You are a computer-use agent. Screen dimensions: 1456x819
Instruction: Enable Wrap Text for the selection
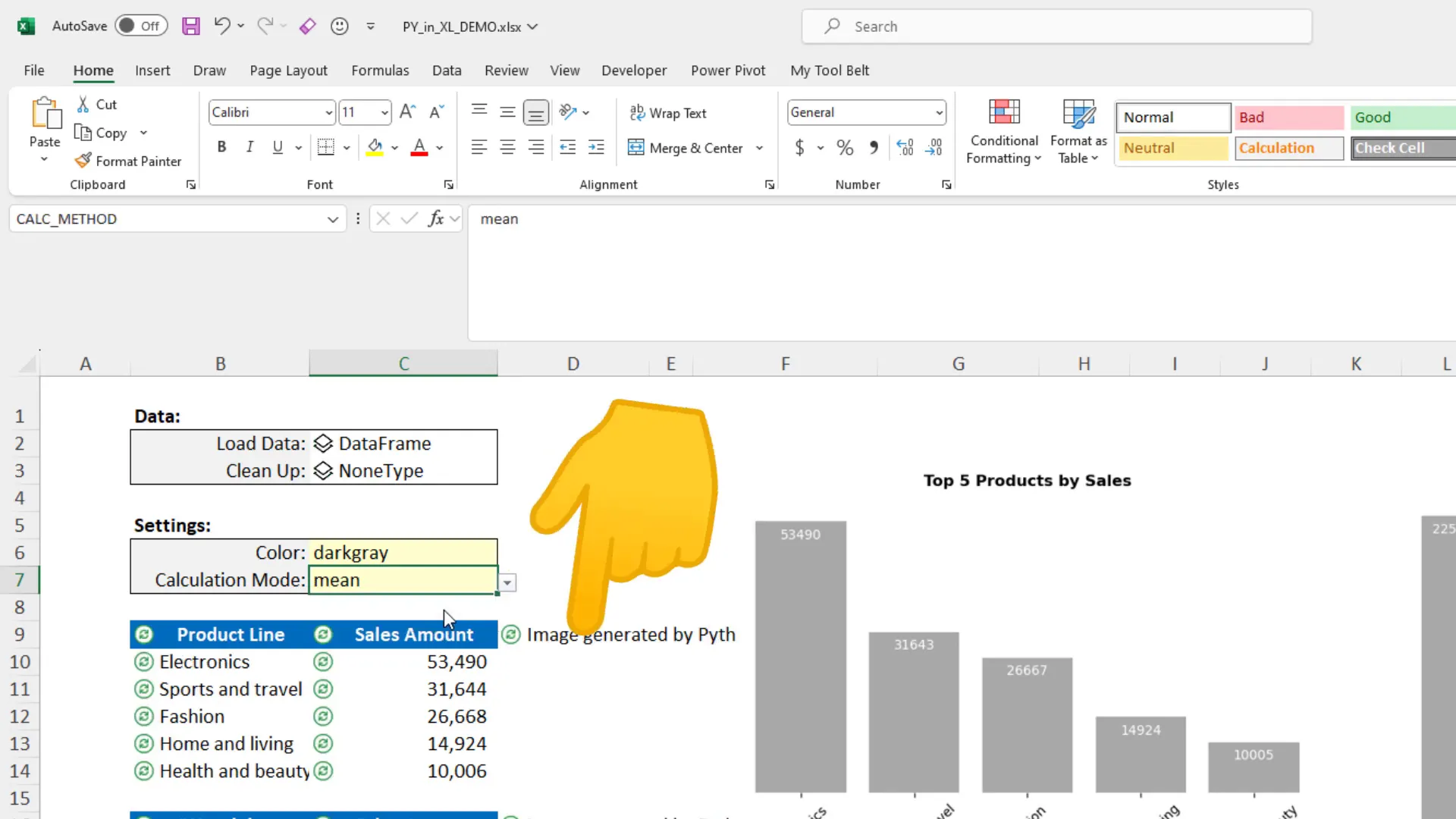(668, 112)
